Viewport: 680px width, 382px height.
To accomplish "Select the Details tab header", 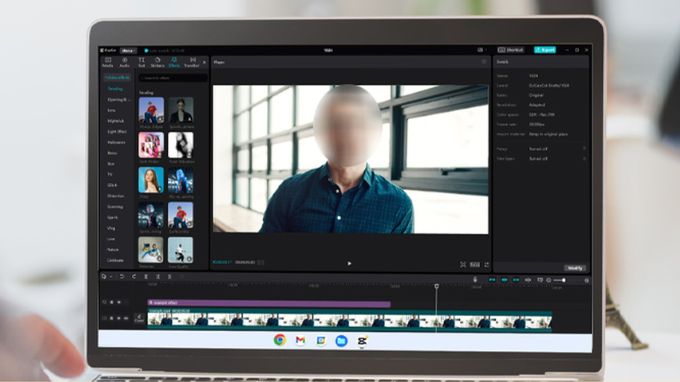I will 503,62.
